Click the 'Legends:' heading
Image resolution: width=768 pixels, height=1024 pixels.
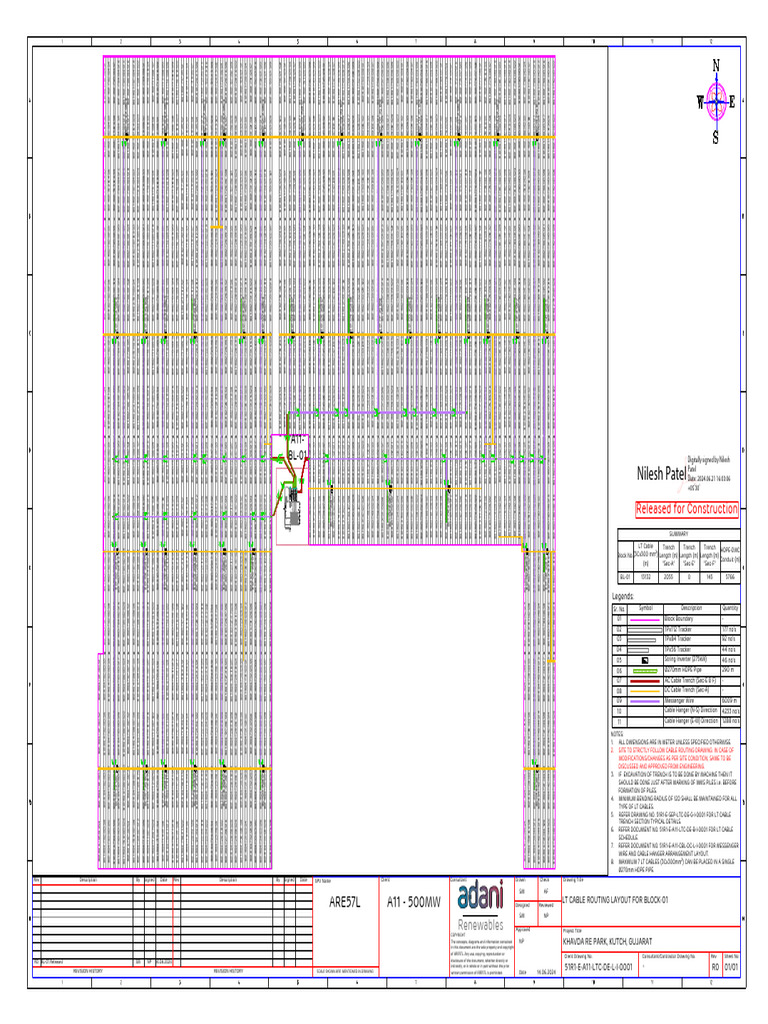point(622,596)
